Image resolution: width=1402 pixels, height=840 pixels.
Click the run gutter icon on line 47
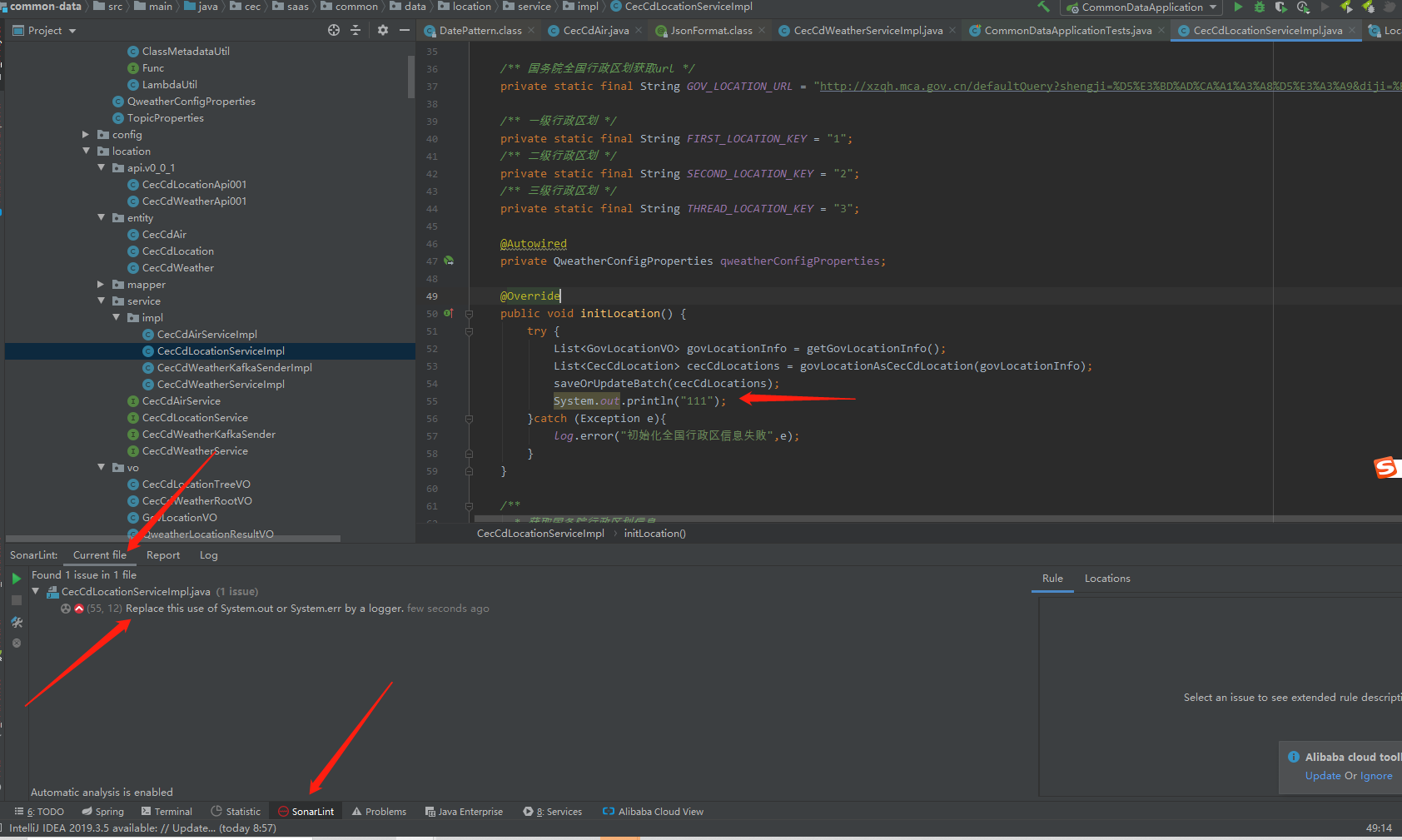coord(449,261)
